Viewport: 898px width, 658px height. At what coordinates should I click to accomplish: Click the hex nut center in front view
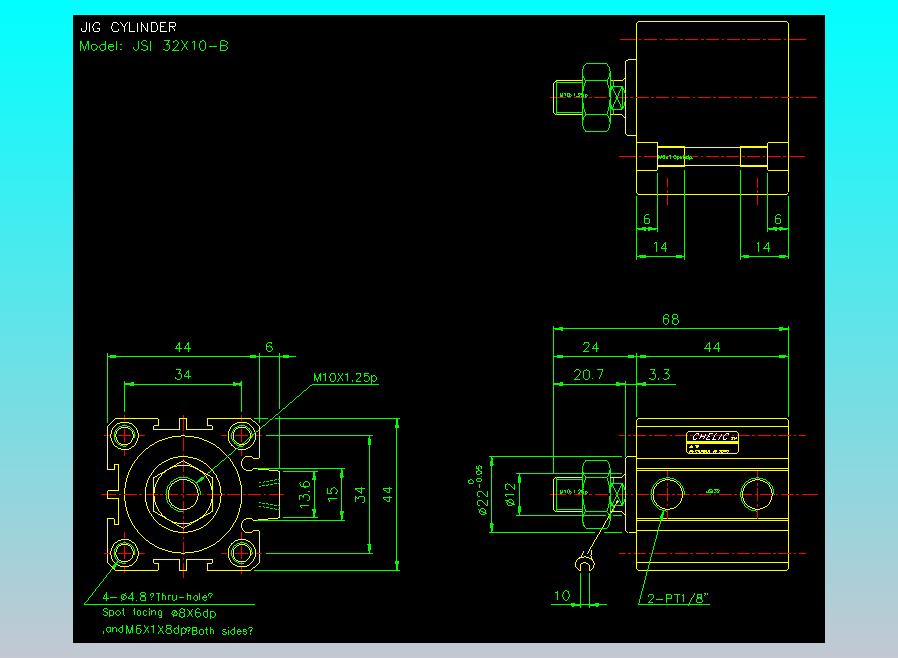tap(183, 493)
